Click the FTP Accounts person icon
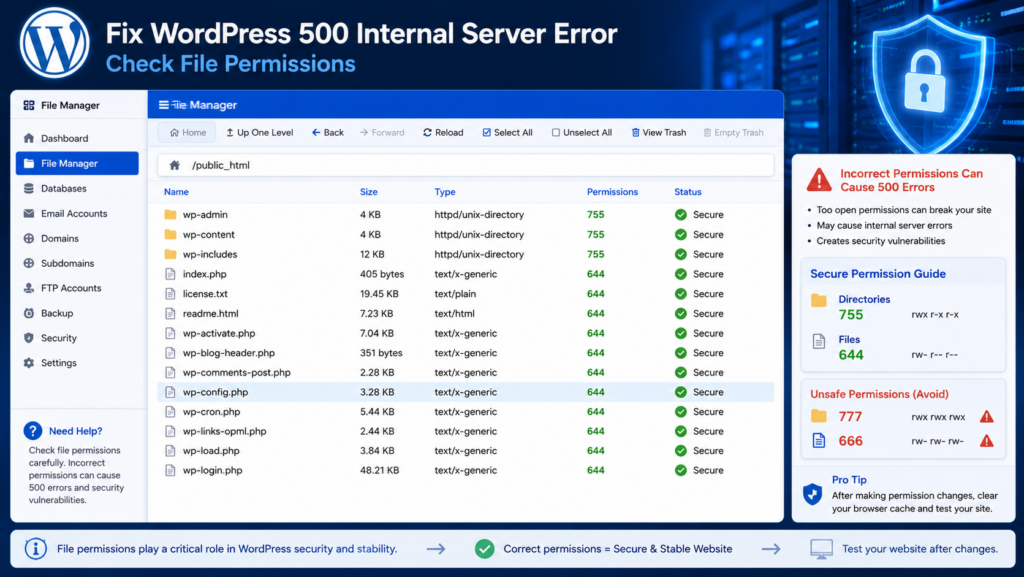This screenshot has height=577, width=1024. click(x=29, y=288)
